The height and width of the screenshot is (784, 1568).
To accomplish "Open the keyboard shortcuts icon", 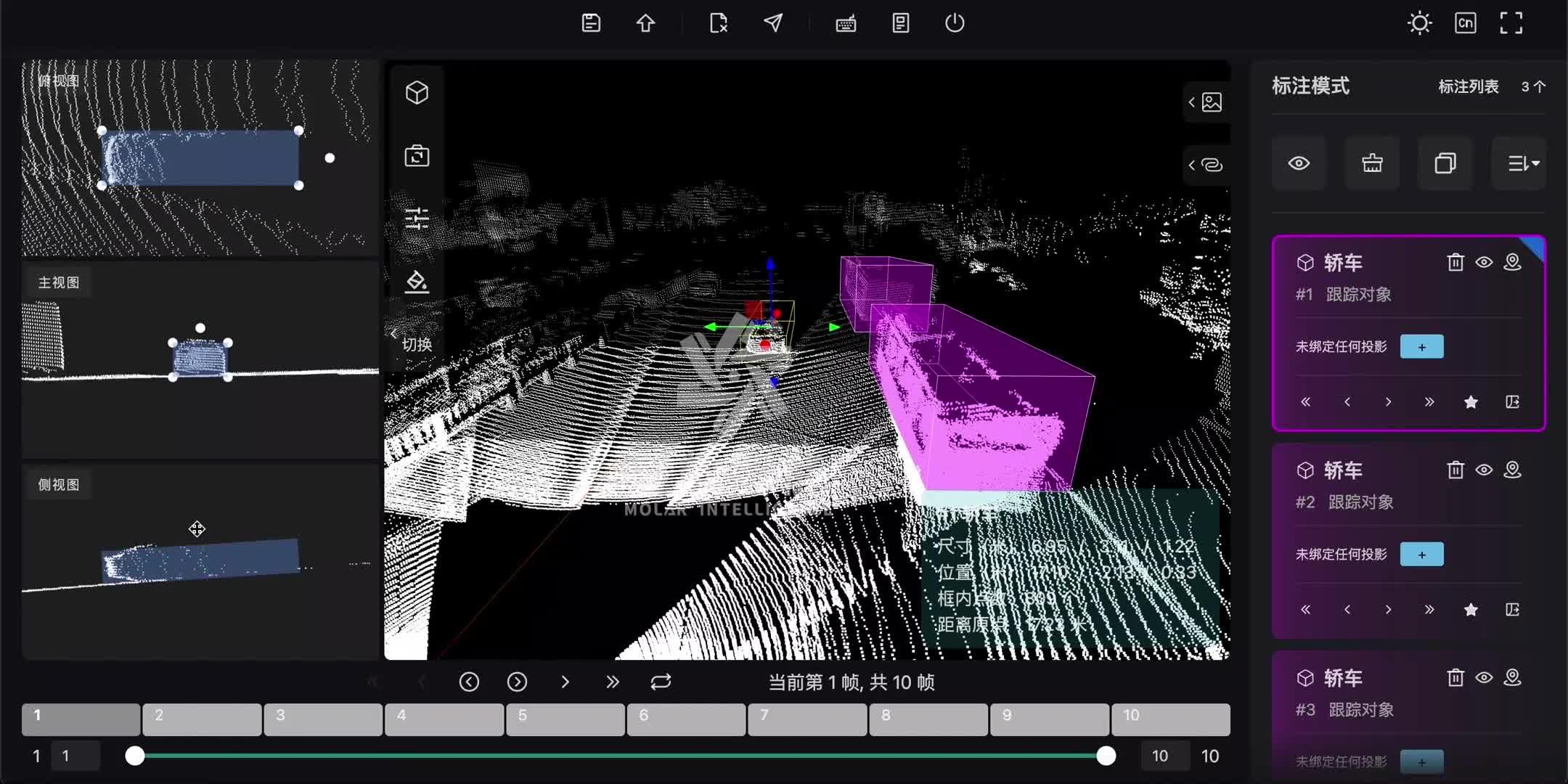I will tap(845, 23).
